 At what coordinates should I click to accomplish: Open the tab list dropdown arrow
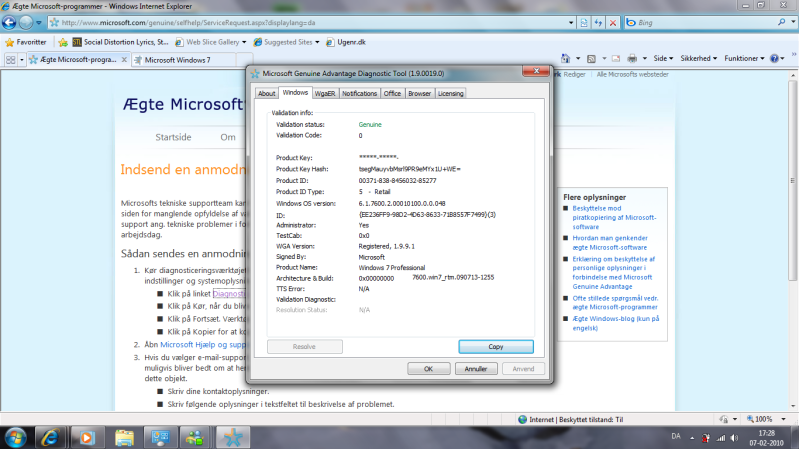[21, 60]
